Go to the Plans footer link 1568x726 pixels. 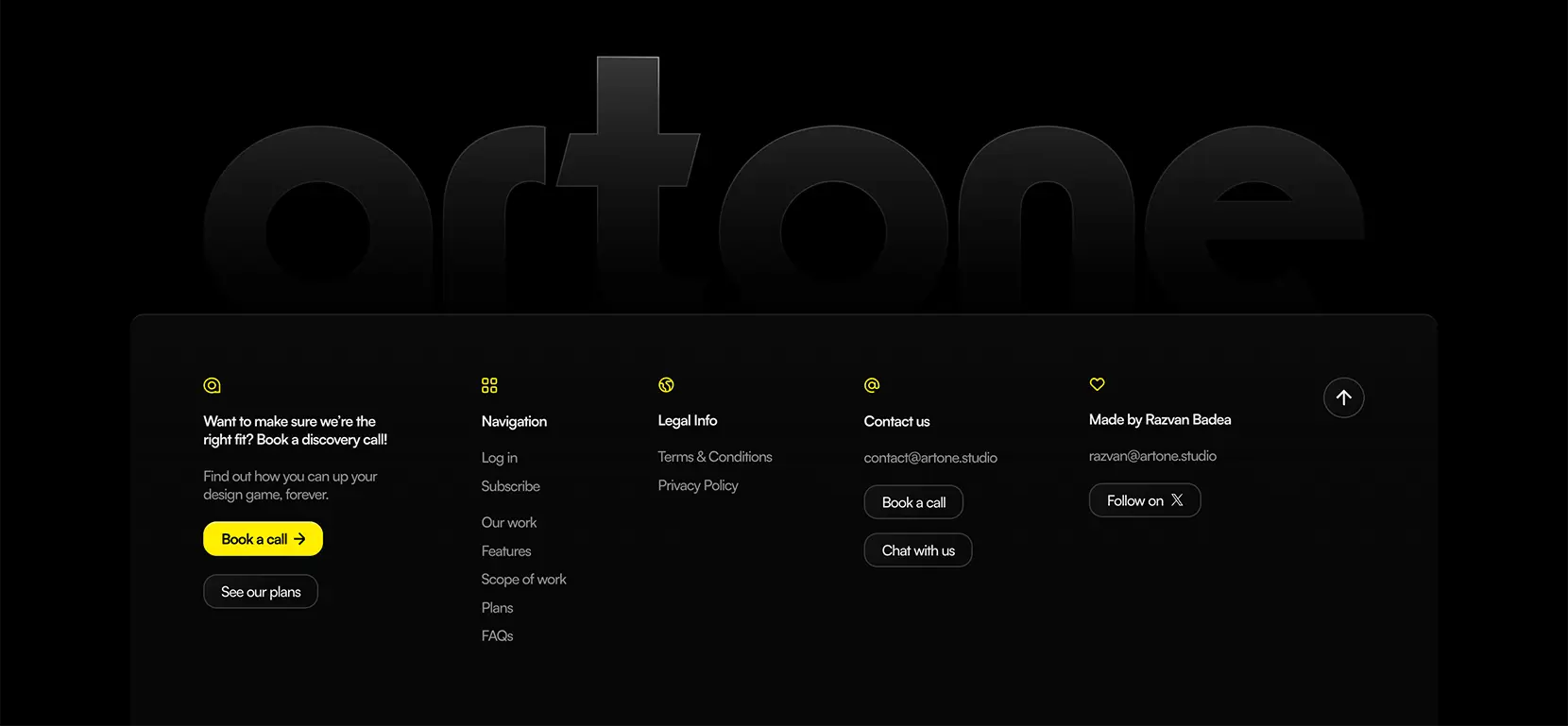(x=498, y=608)
